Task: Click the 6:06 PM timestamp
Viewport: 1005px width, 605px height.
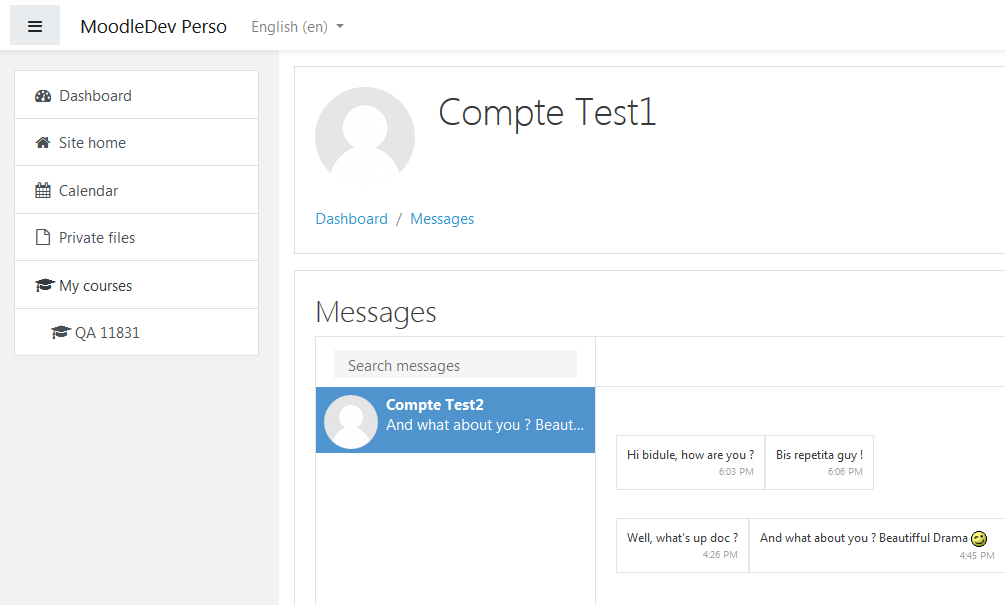Action: coord(845,472)
